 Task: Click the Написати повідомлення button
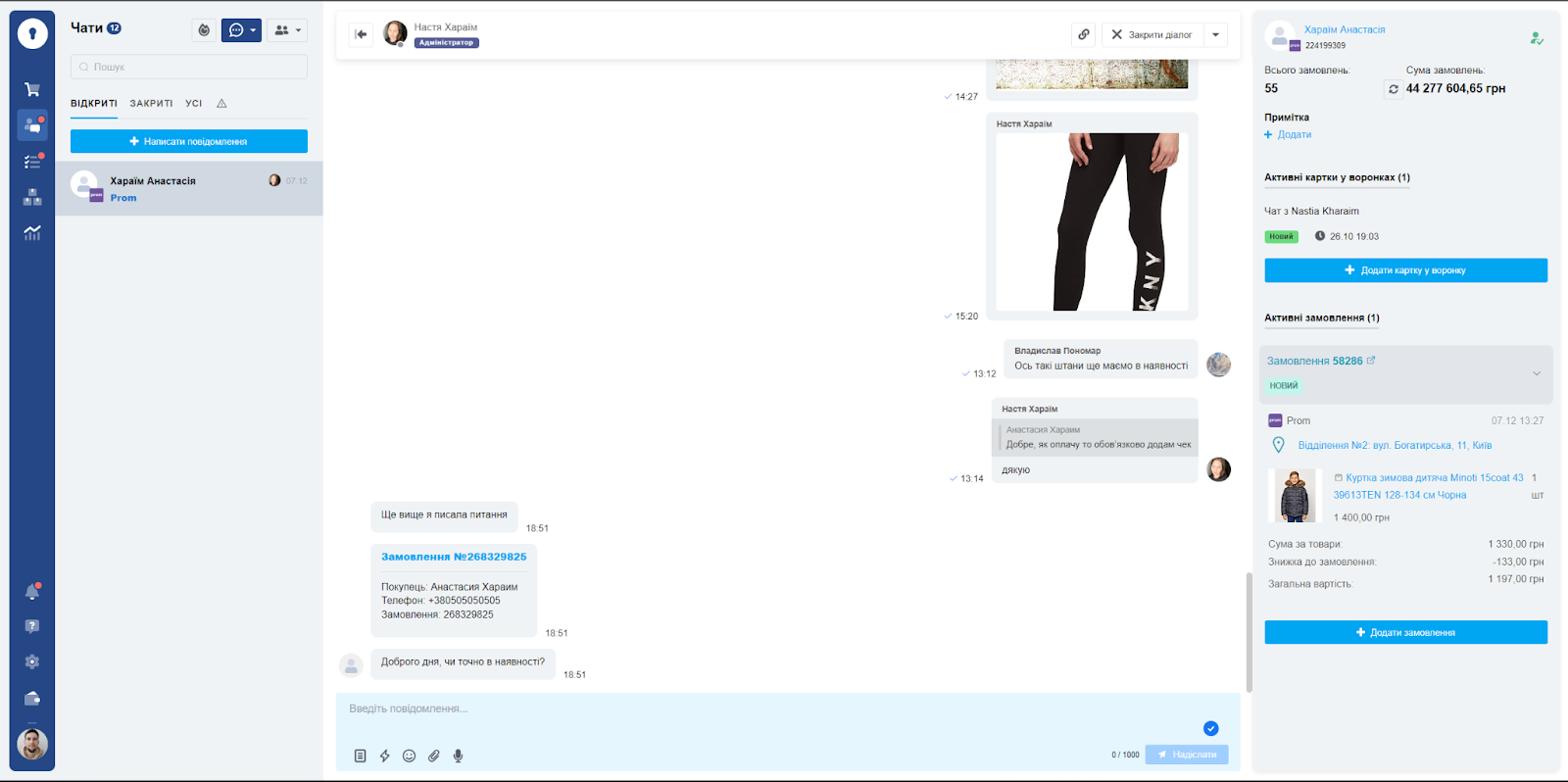click(189, 141)
